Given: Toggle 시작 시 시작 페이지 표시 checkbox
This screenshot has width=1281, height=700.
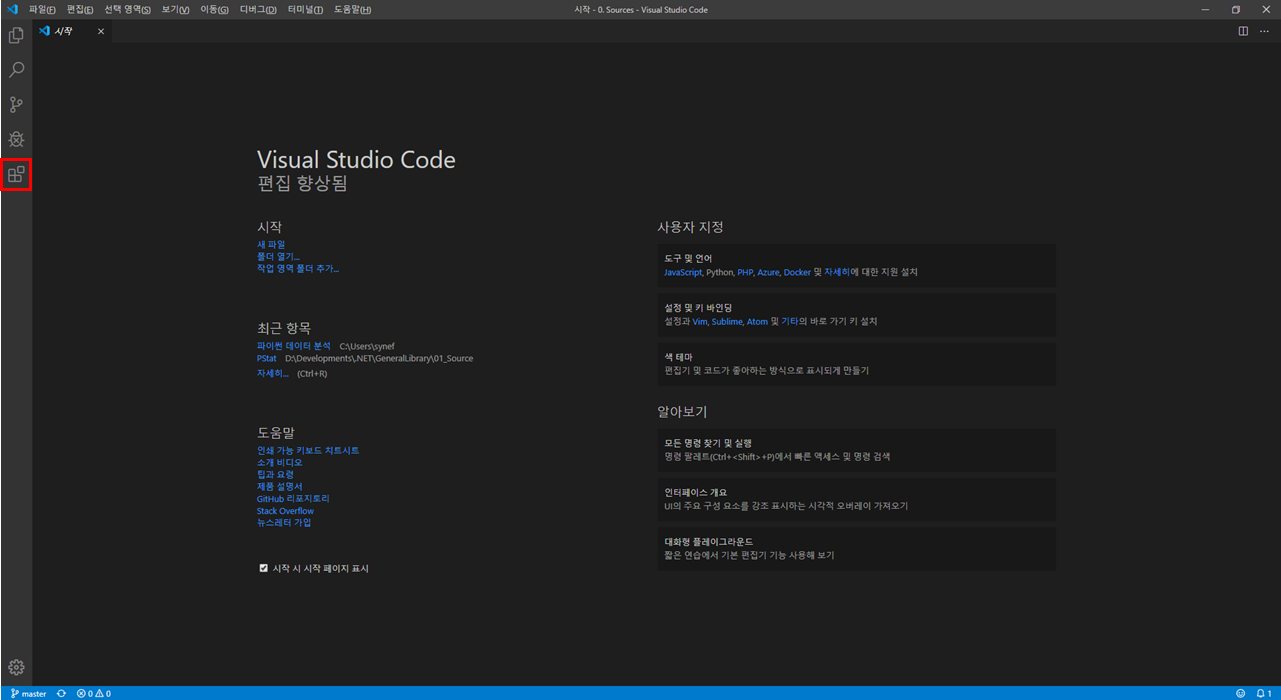Looking at the screenshot, I should (x=264, y=568).
